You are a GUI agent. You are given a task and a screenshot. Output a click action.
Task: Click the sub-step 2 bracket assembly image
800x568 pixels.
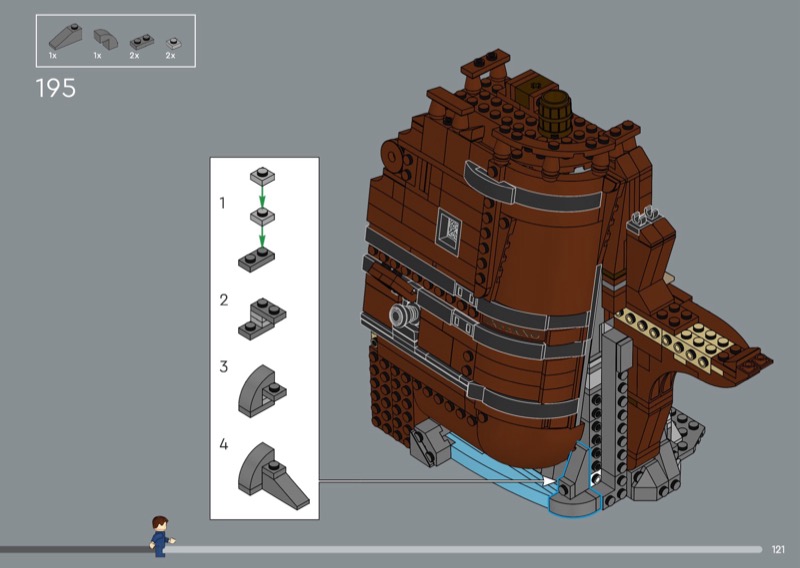click(263, 314)
